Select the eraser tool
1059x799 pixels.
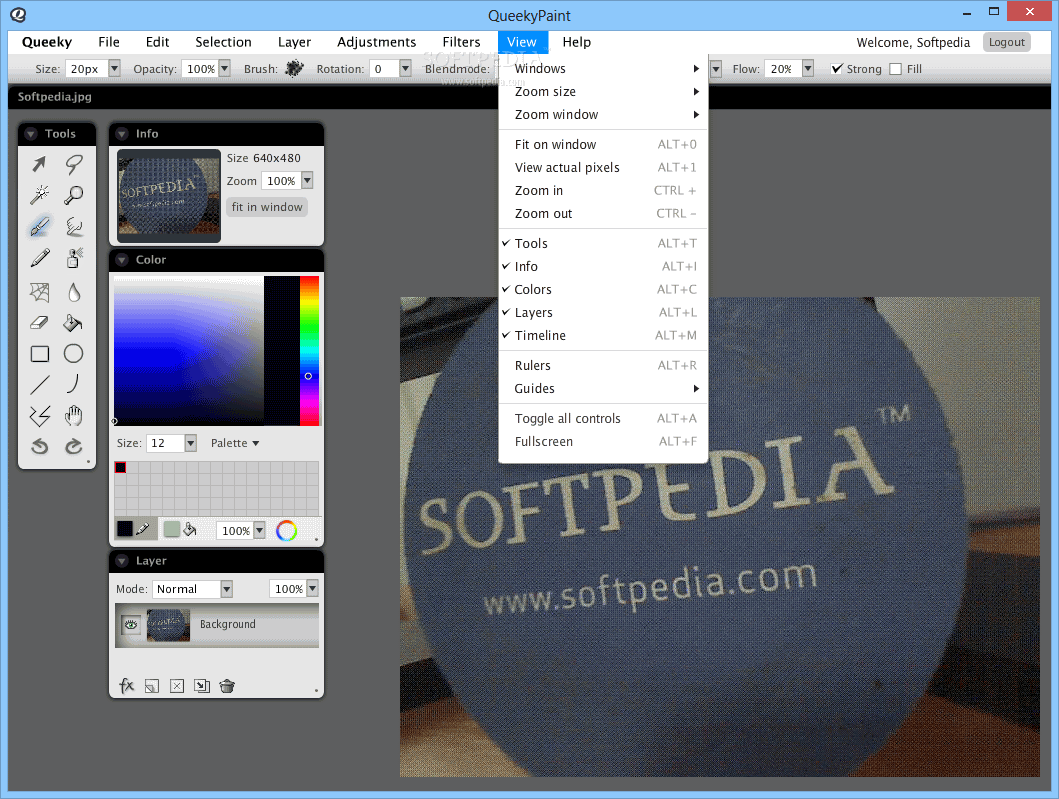[39, 323]
